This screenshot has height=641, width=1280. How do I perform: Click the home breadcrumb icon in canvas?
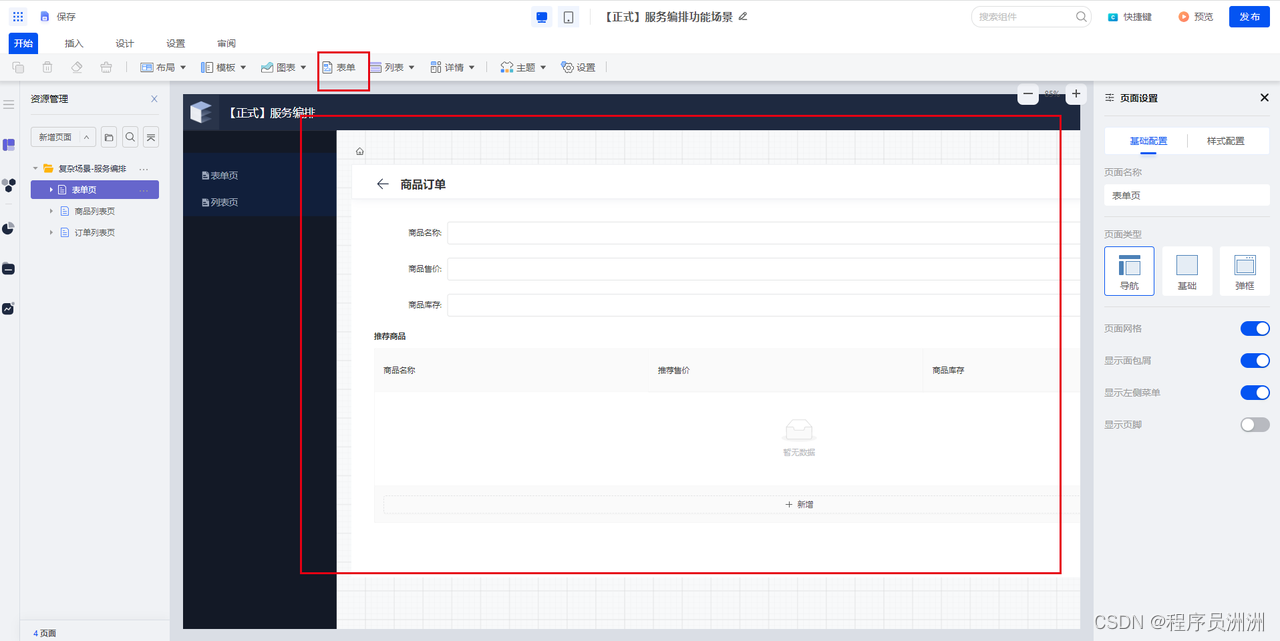[360, 152]
